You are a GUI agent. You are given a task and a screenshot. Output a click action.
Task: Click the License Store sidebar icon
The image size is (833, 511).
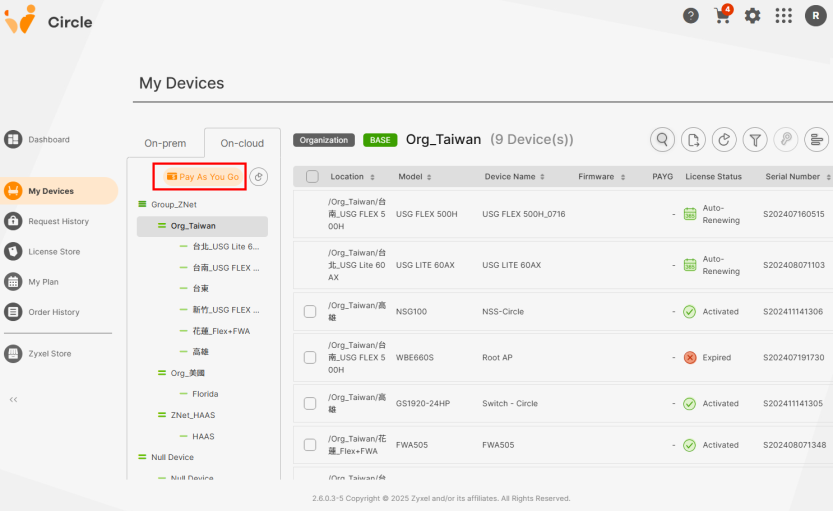(x=13, y=251)
